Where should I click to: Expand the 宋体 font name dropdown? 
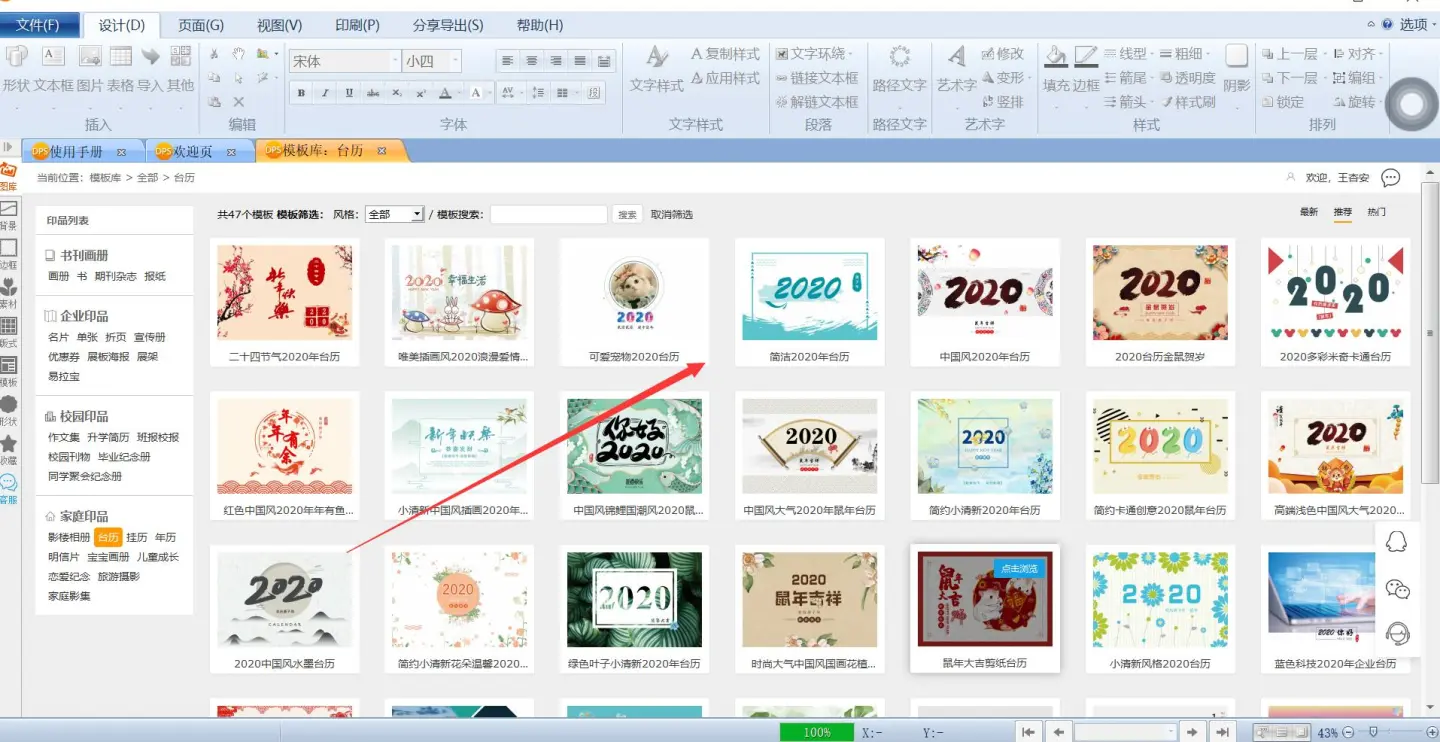pyautogui.click(x=394, y=62)
